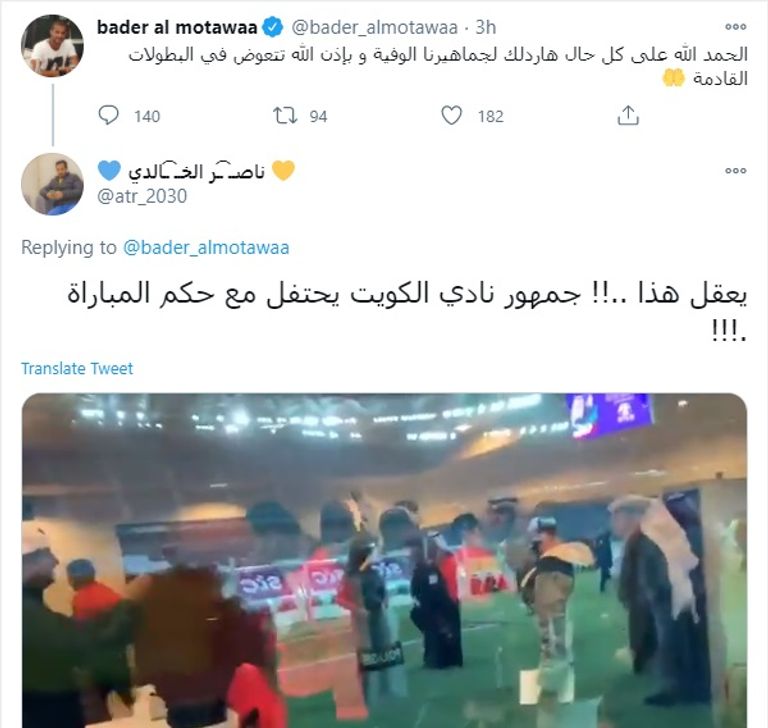This screenshot has height=728, width=768.
Task: Like the tweet with 182 likes
Action: tap(451, 116)
